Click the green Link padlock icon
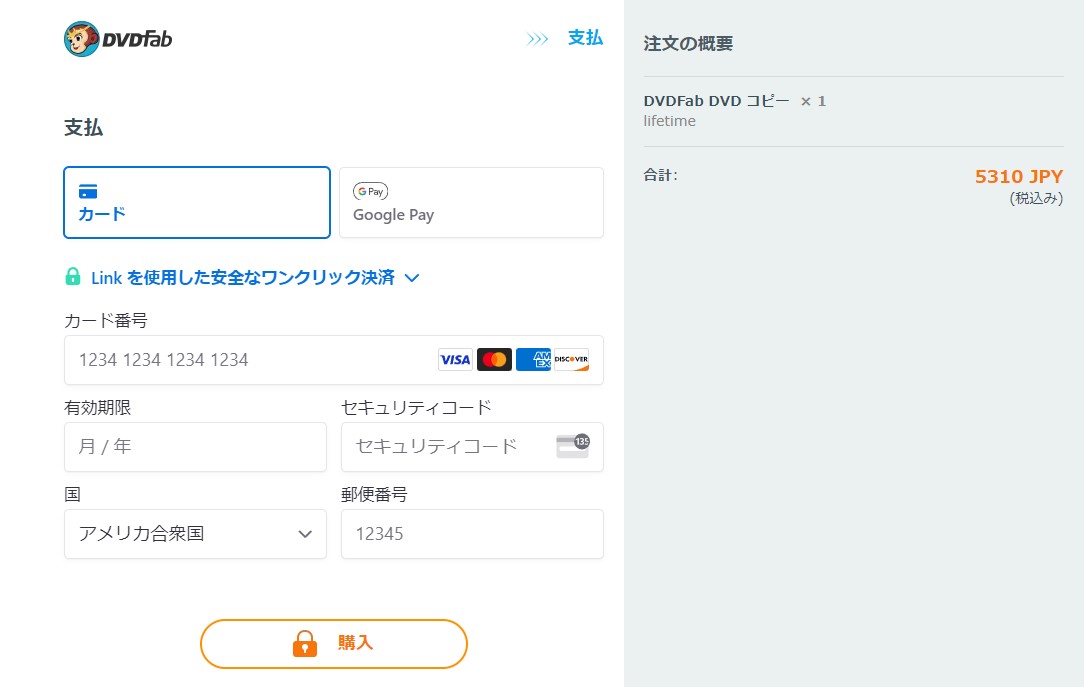 (x=73, y=276)
